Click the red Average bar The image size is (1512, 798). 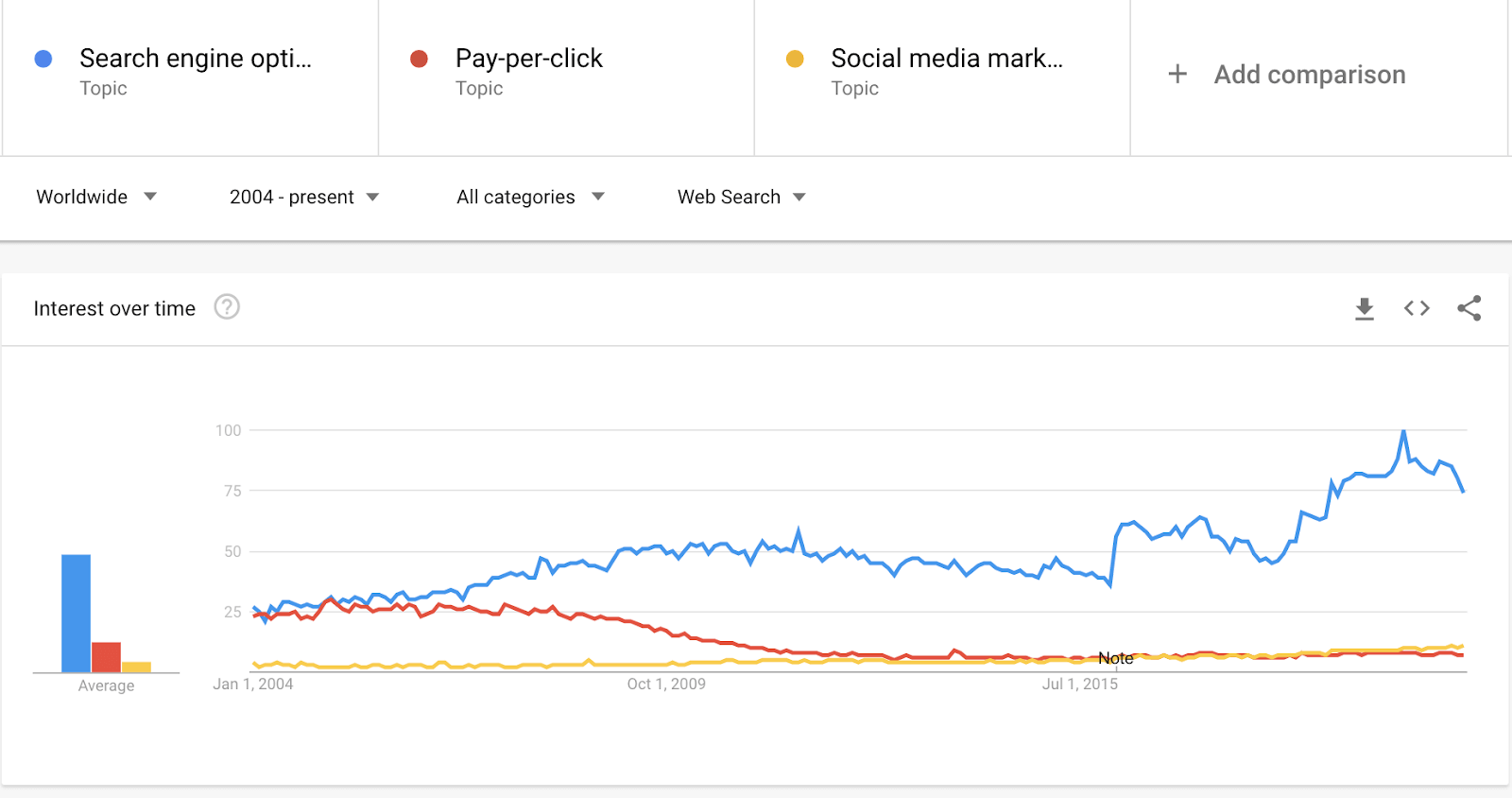click(106, 657)
